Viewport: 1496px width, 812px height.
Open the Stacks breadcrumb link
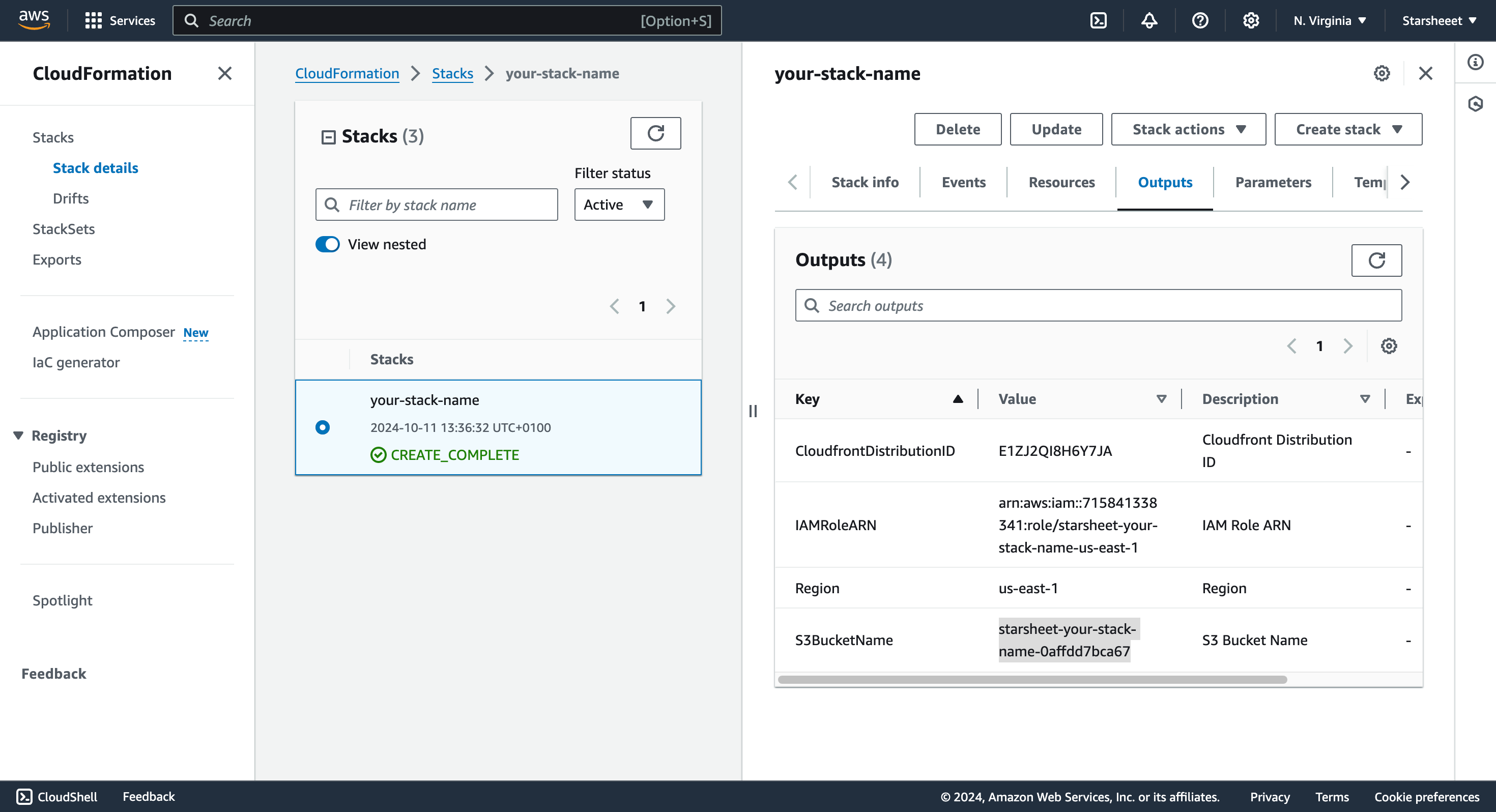452,73
